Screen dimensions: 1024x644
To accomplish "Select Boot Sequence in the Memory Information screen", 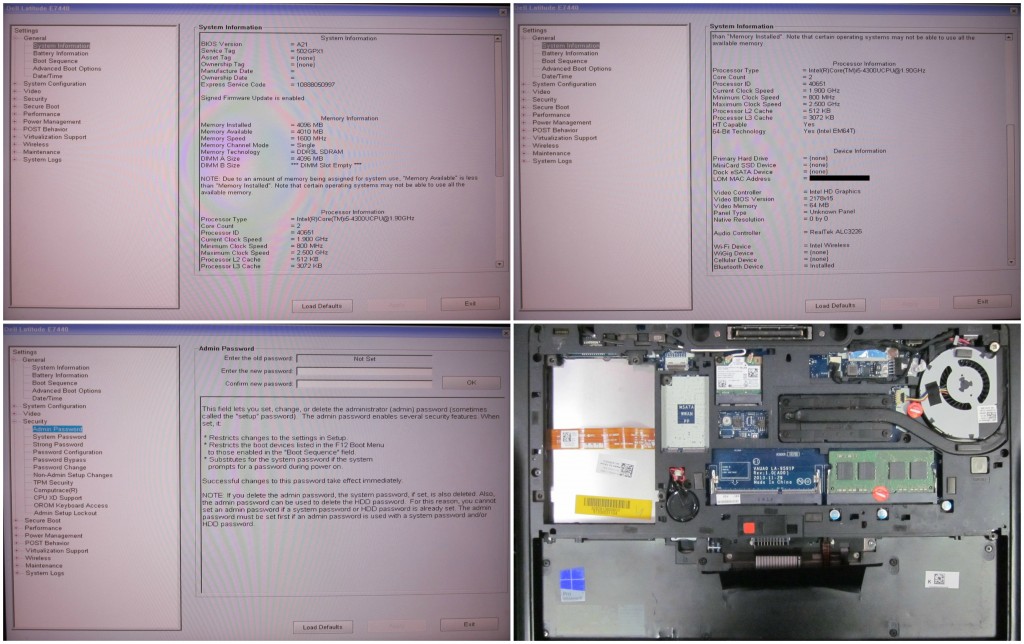I will 55,61.
